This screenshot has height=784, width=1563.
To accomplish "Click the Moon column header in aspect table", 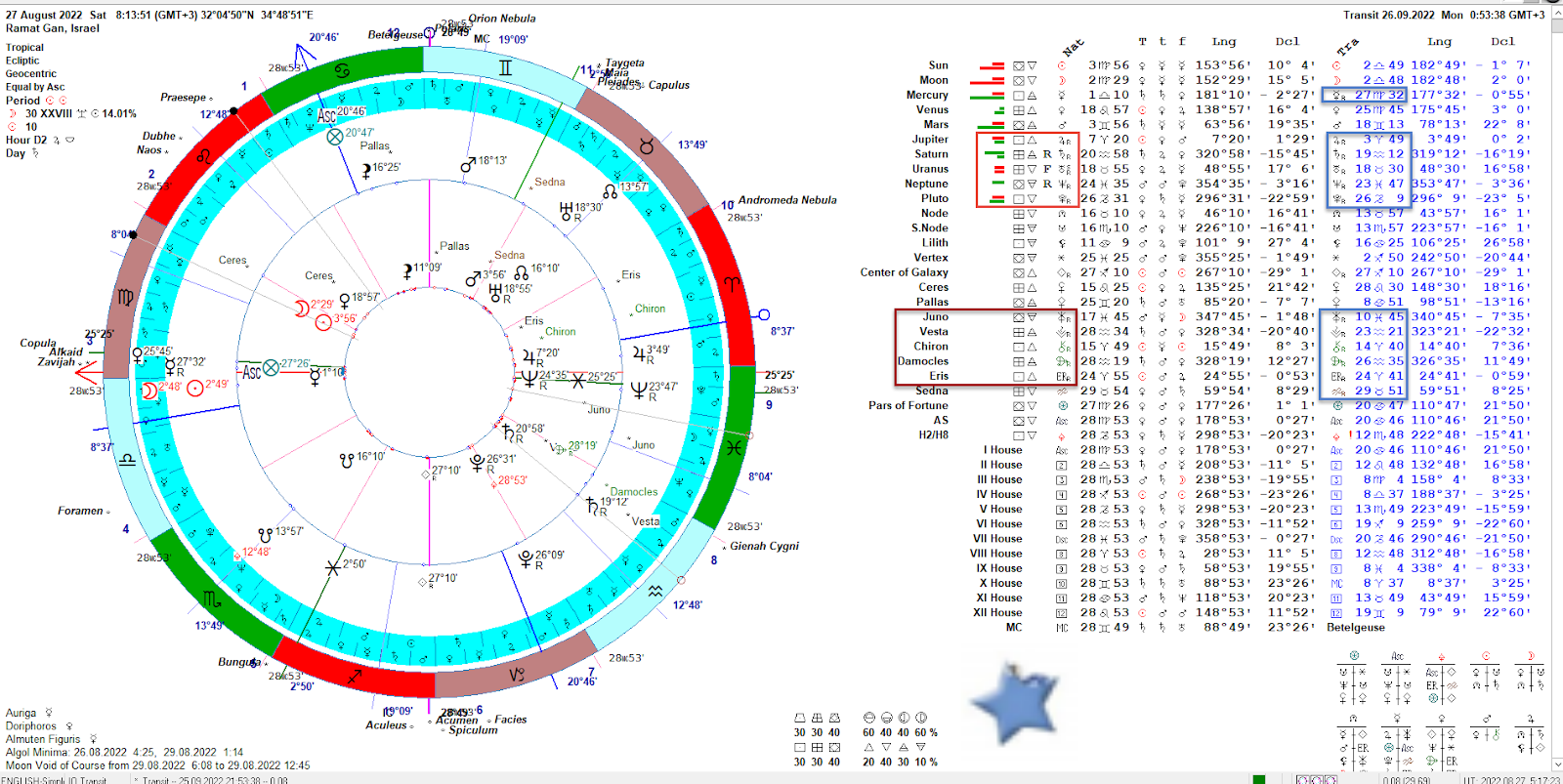I will tap(1530, 656).
